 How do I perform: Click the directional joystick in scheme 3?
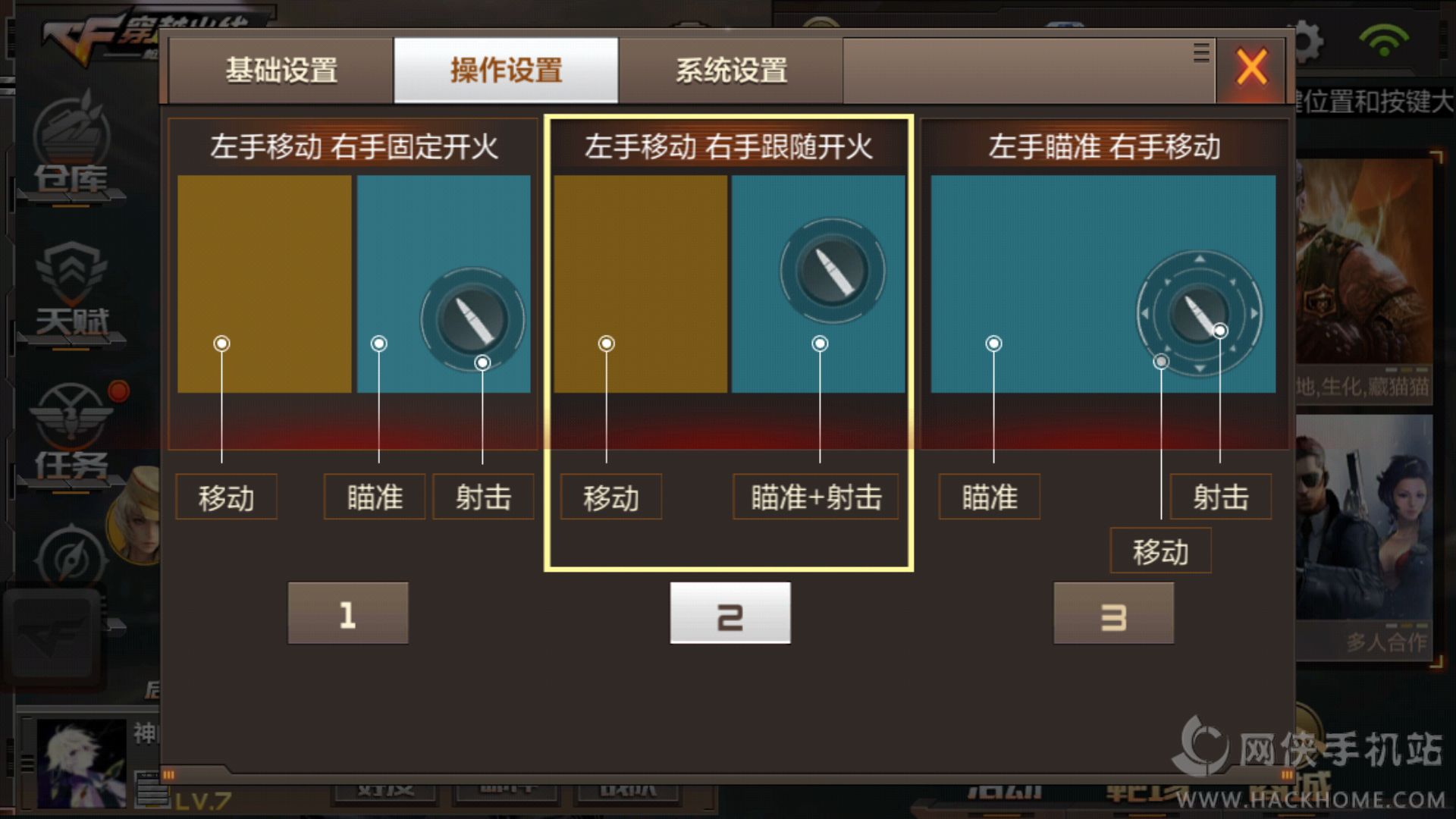(1199, 312)
